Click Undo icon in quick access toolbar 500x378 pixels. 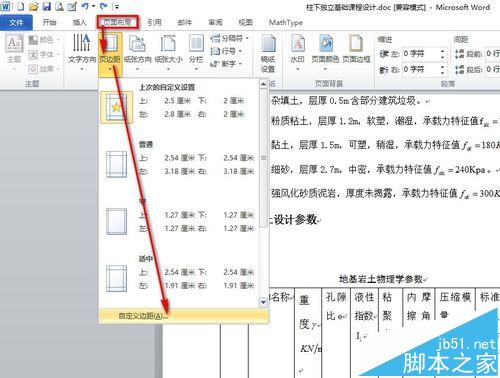pos(85,6)
